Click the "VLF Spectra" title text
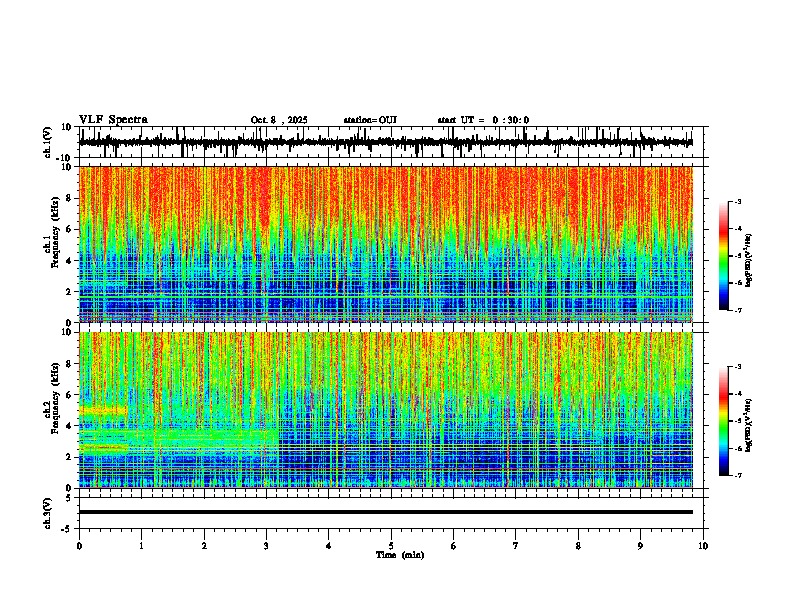The image size is (792, 612). click(113, 120)
